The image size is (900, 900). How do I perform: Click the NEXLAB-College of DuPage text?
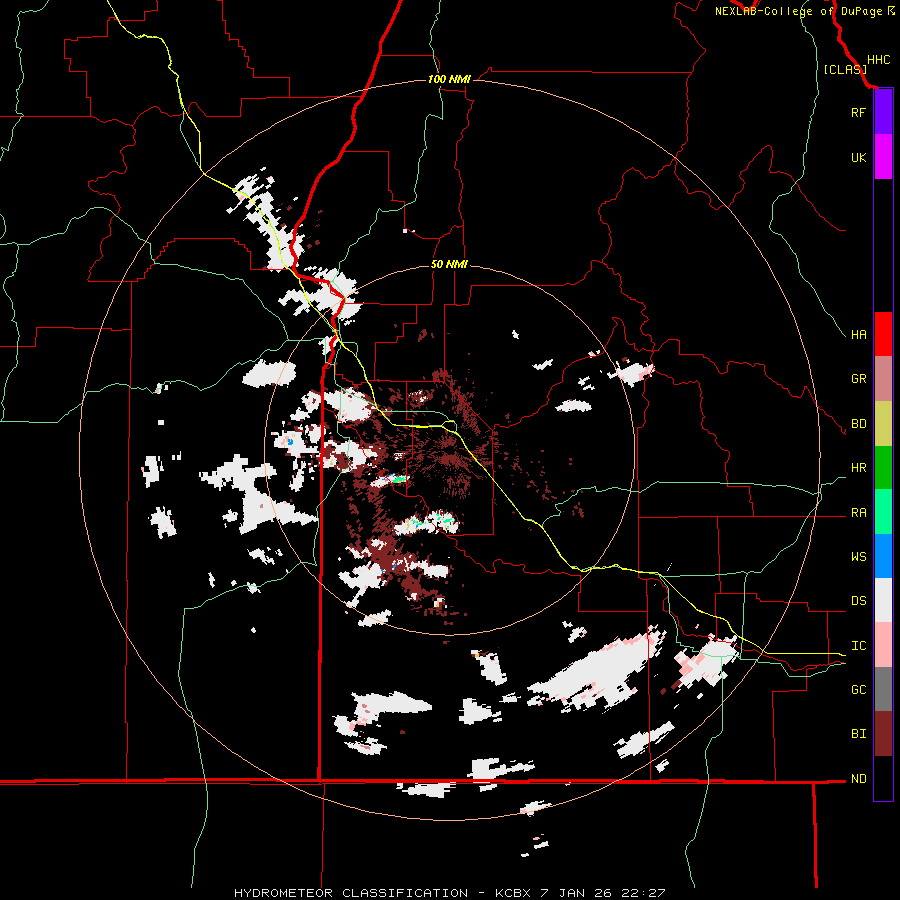tap(798, 11)
